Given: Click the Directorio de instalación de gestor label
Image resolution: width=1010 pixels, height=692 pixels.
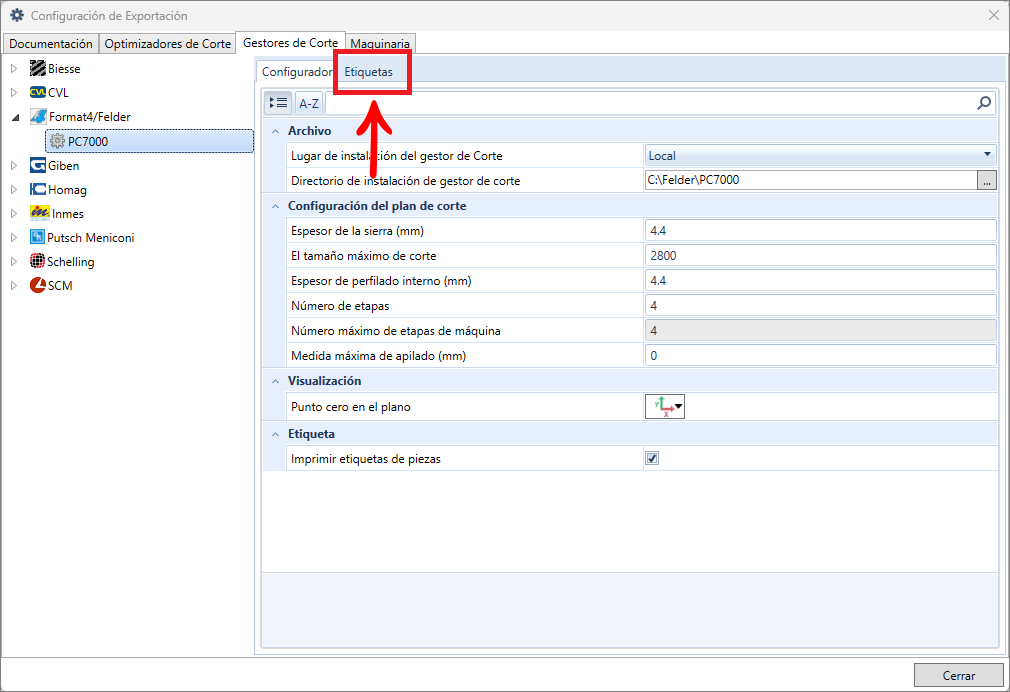Looking at the screenshot, I should [405, 181].
